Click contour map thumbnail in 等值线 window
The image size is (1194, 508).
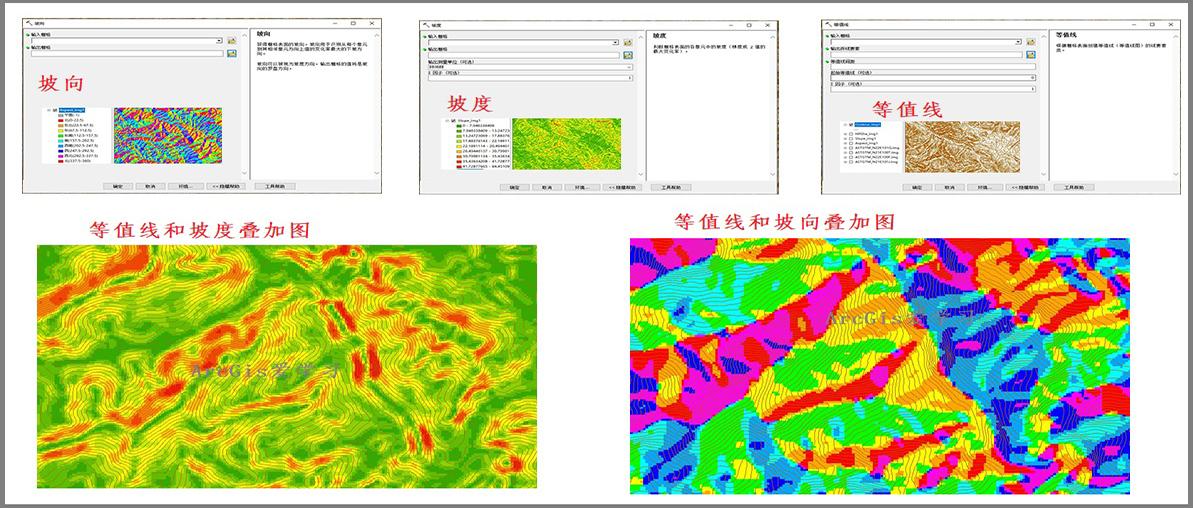(x=963, y=147)
